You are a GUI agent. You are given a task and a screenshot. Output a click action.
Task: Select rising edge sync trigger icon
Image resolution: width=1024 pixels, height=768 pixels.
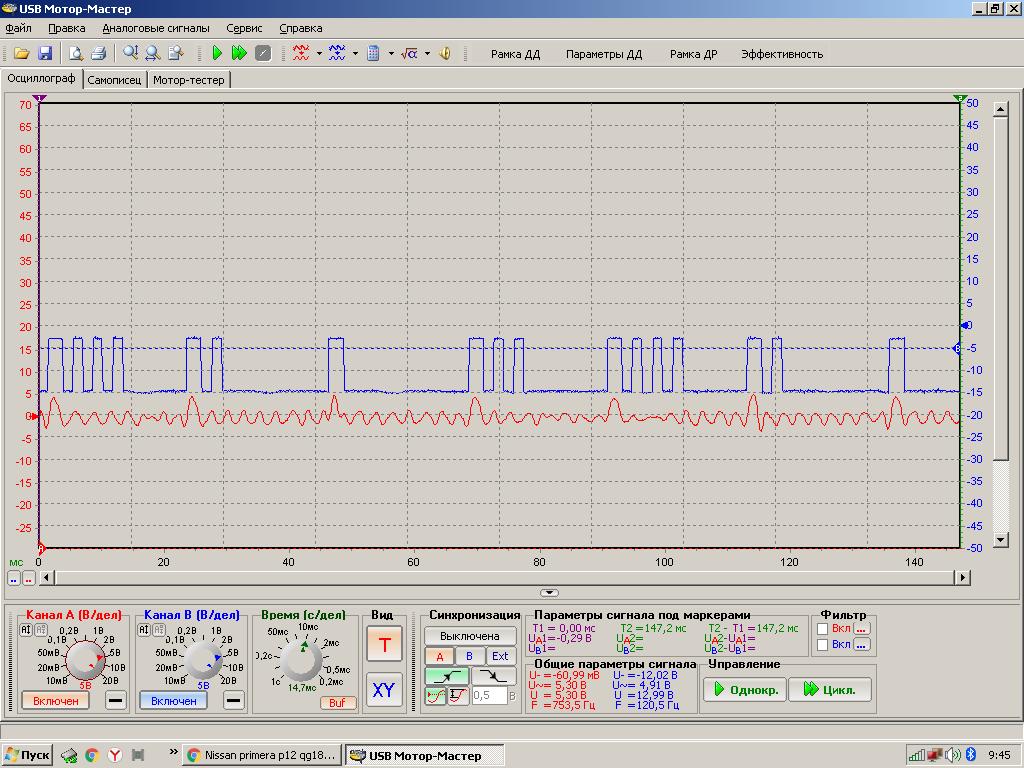[447, 676]
